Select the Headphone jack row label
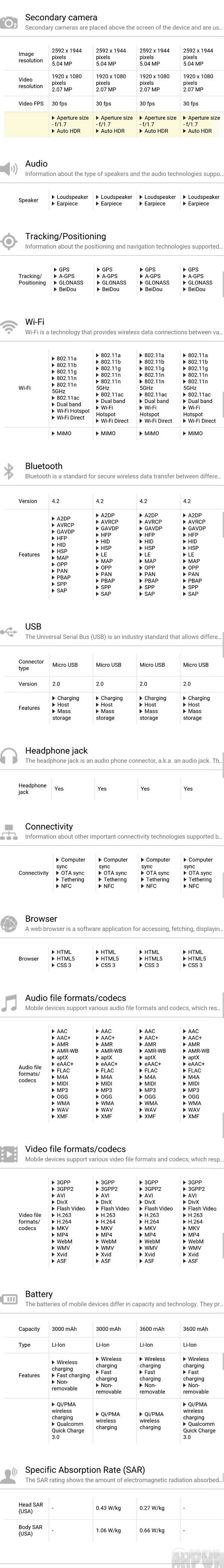 [32, 788]
